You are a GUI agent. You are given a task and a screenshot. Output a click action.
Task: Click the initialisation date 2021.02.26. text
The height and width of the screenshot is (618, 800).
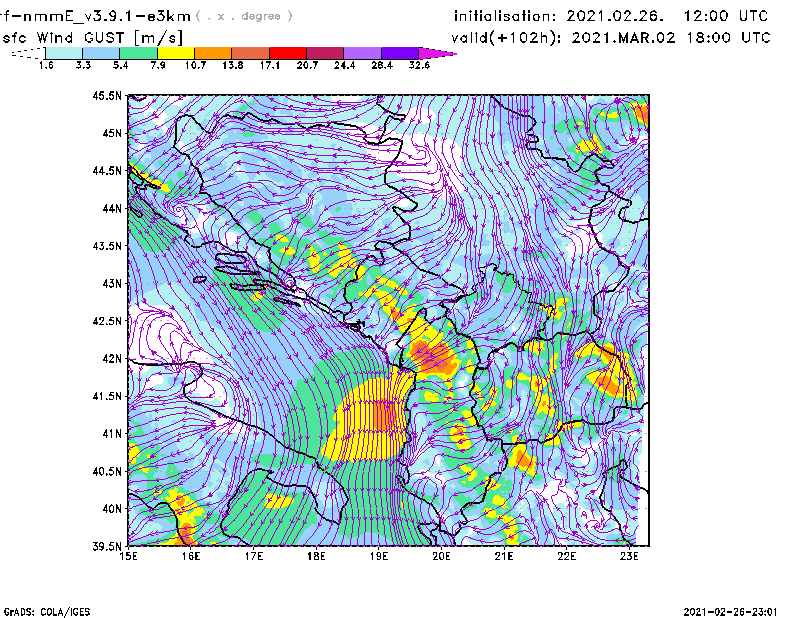tap(615, 16)
